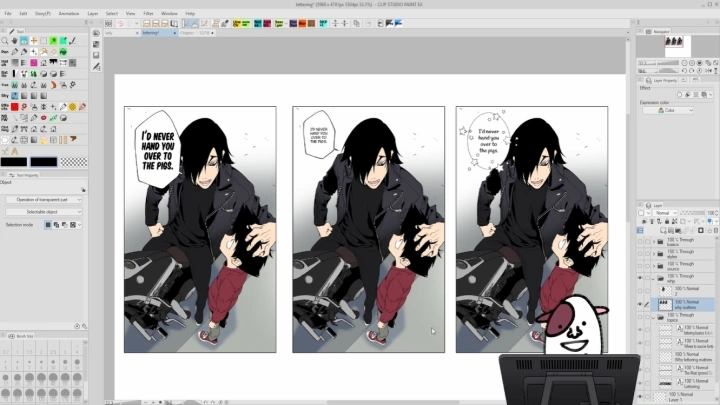Click the first Selection mode button
Viewport: 720px width, 405px height.
pyautogui.click(x=48, y=225)
